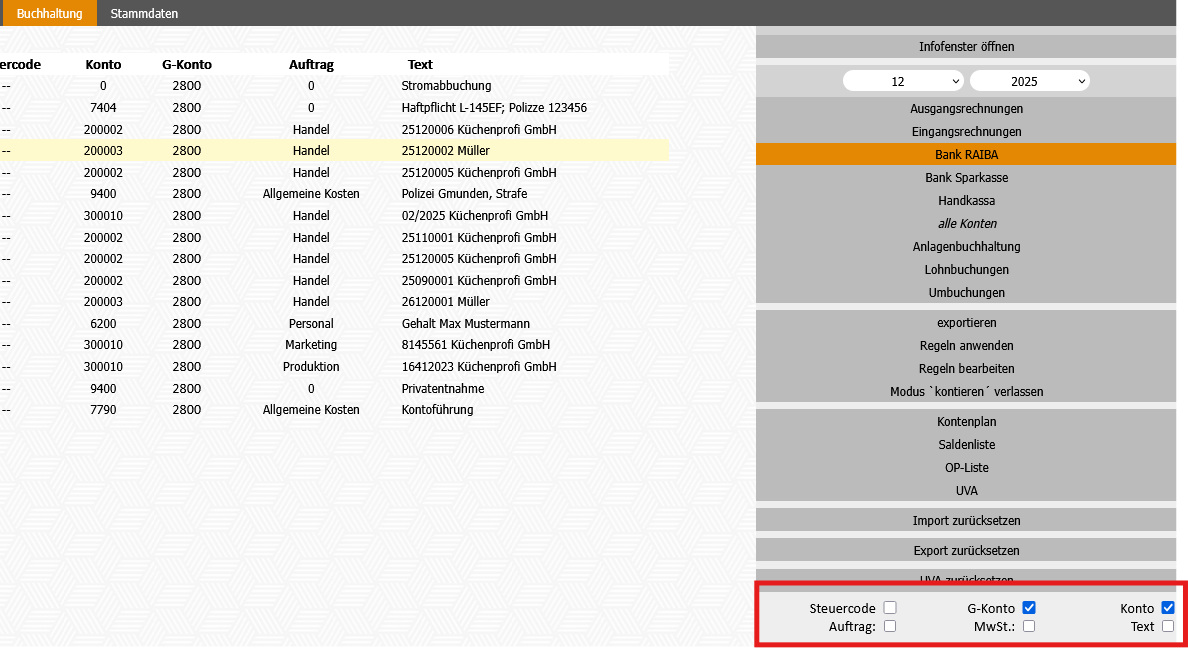Uncheck the Konto checkbox
The image size is (1188, 648).
pyautogui.click(x=1167, y=608)
